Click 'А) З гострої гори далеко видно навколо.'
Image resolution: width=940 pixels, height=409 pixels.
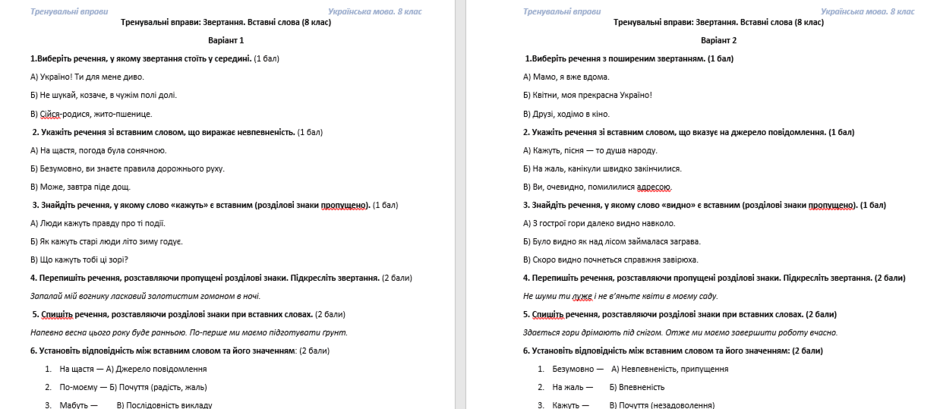click(x=599, y=224)
